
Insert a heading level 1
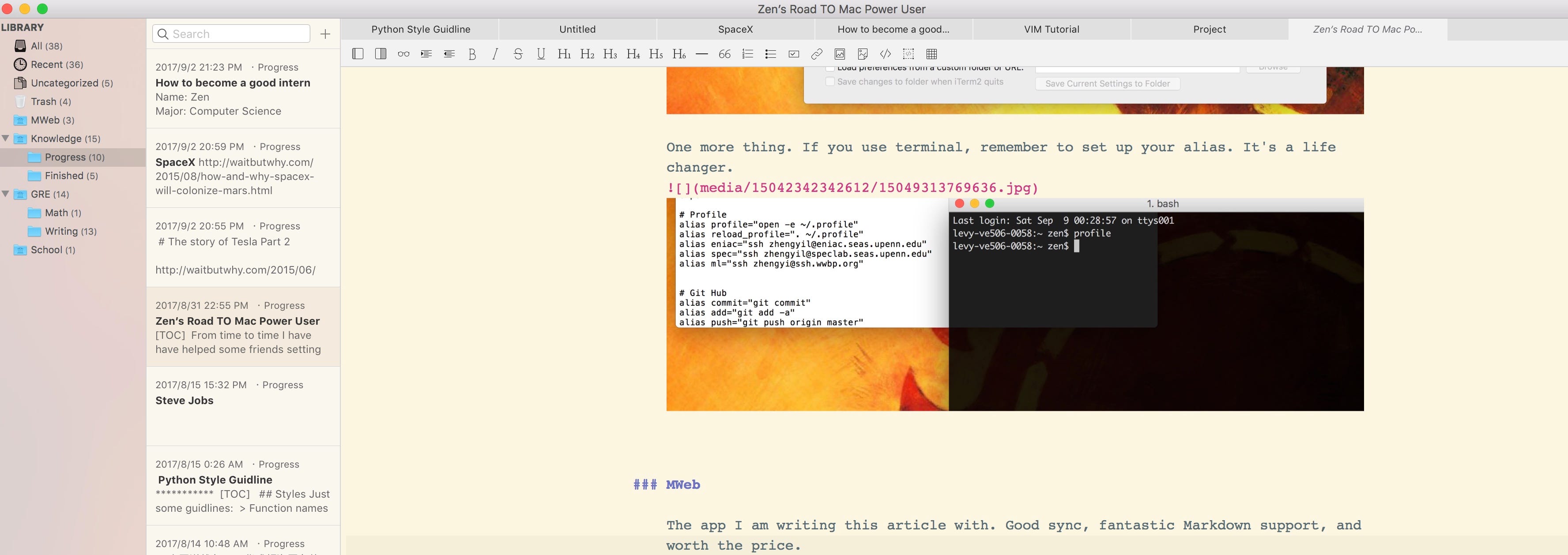point(564,54)
